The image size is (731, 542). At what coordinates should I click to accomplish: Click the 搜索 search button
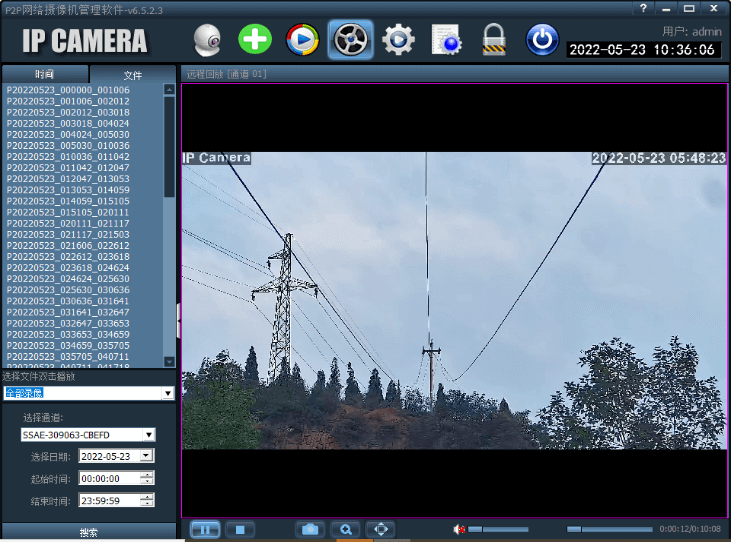tap(88, 532)
